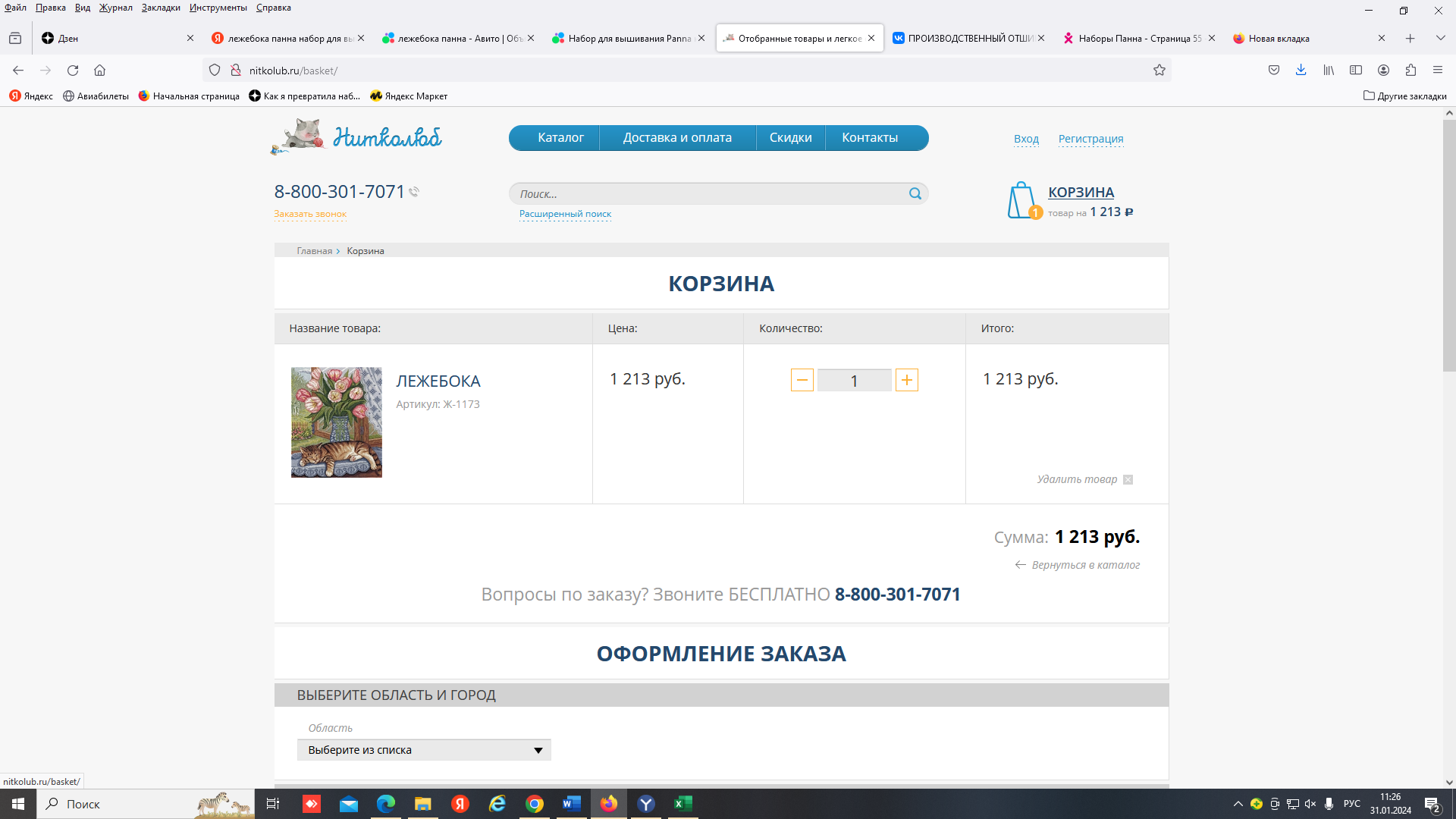Increase quantity with plus button
Viewport: 1456px width, 819px height.
[906, 380]
